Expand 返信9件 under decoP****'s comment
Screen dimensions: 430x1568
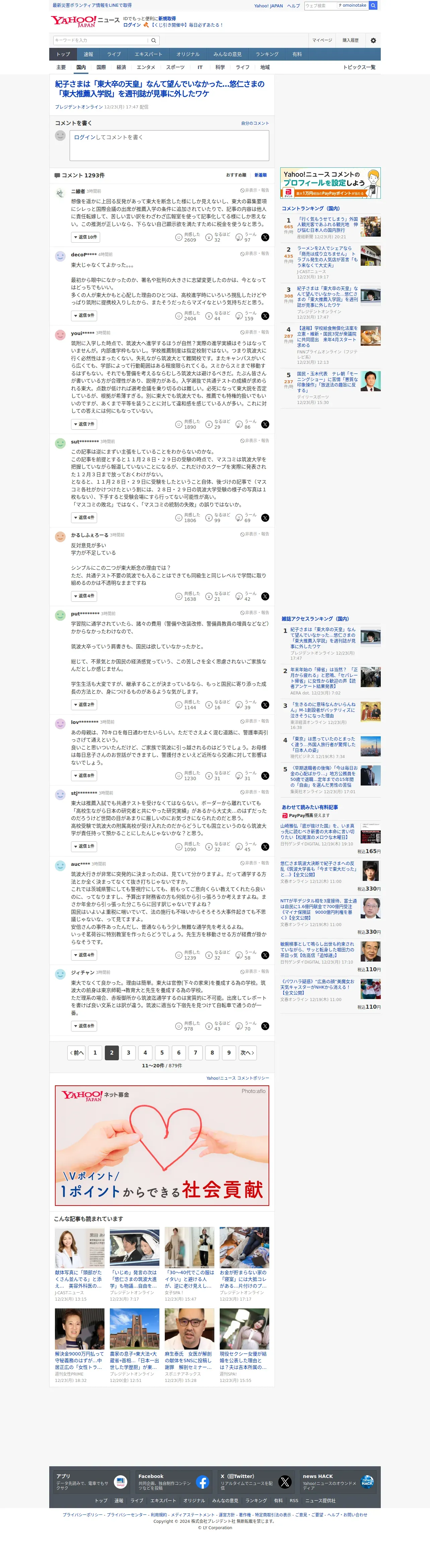(84, 316)
